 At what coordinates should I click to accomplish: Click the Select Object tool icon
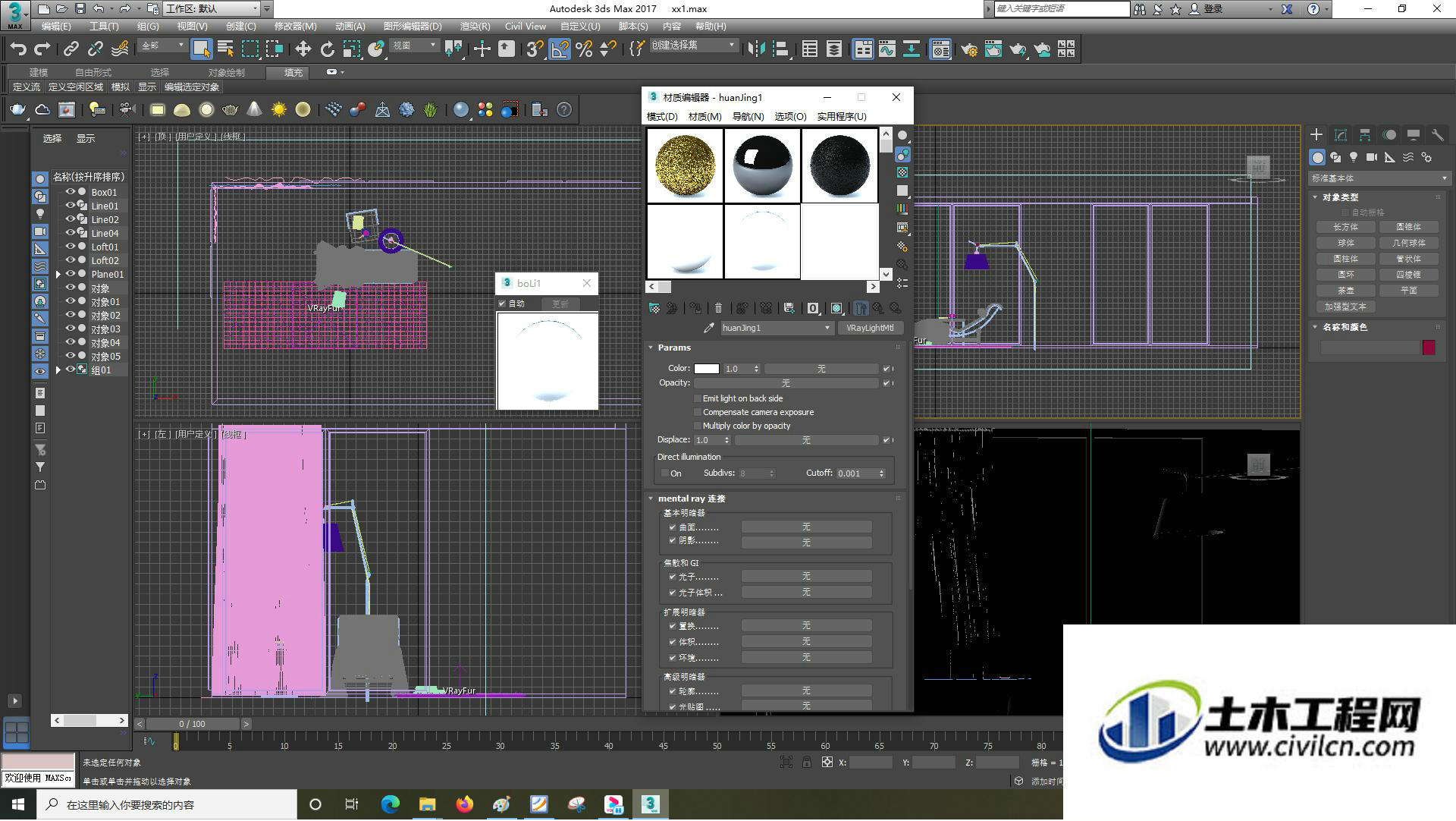(201, 49)
